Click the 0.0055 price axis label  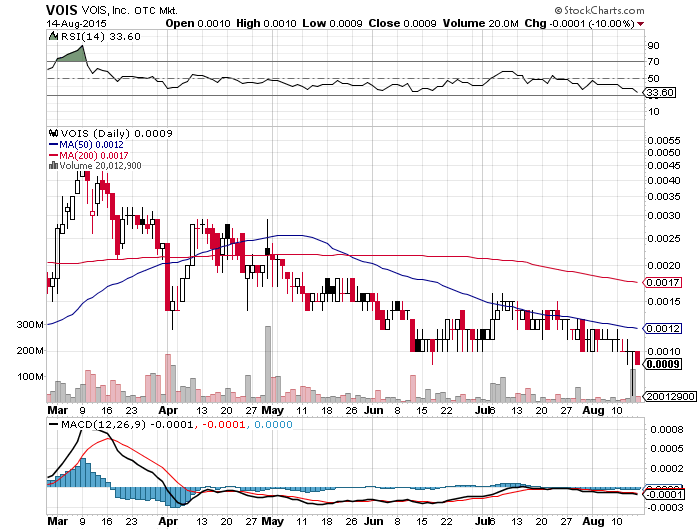tap(664, 140)
